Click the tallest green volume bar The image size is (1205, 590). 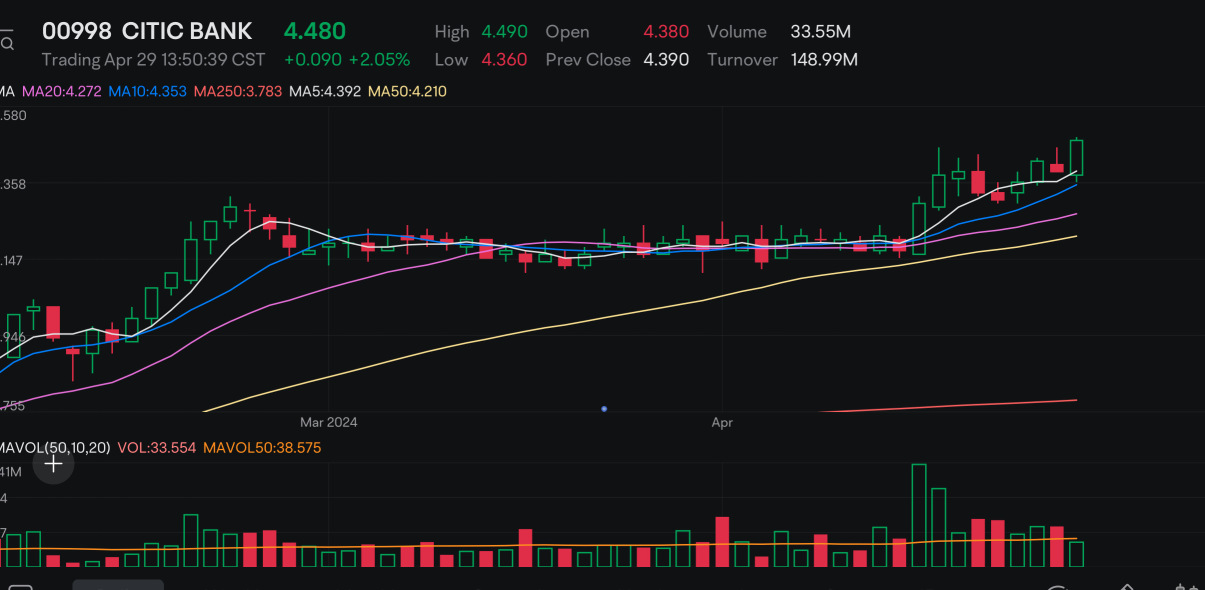[919, 515]
